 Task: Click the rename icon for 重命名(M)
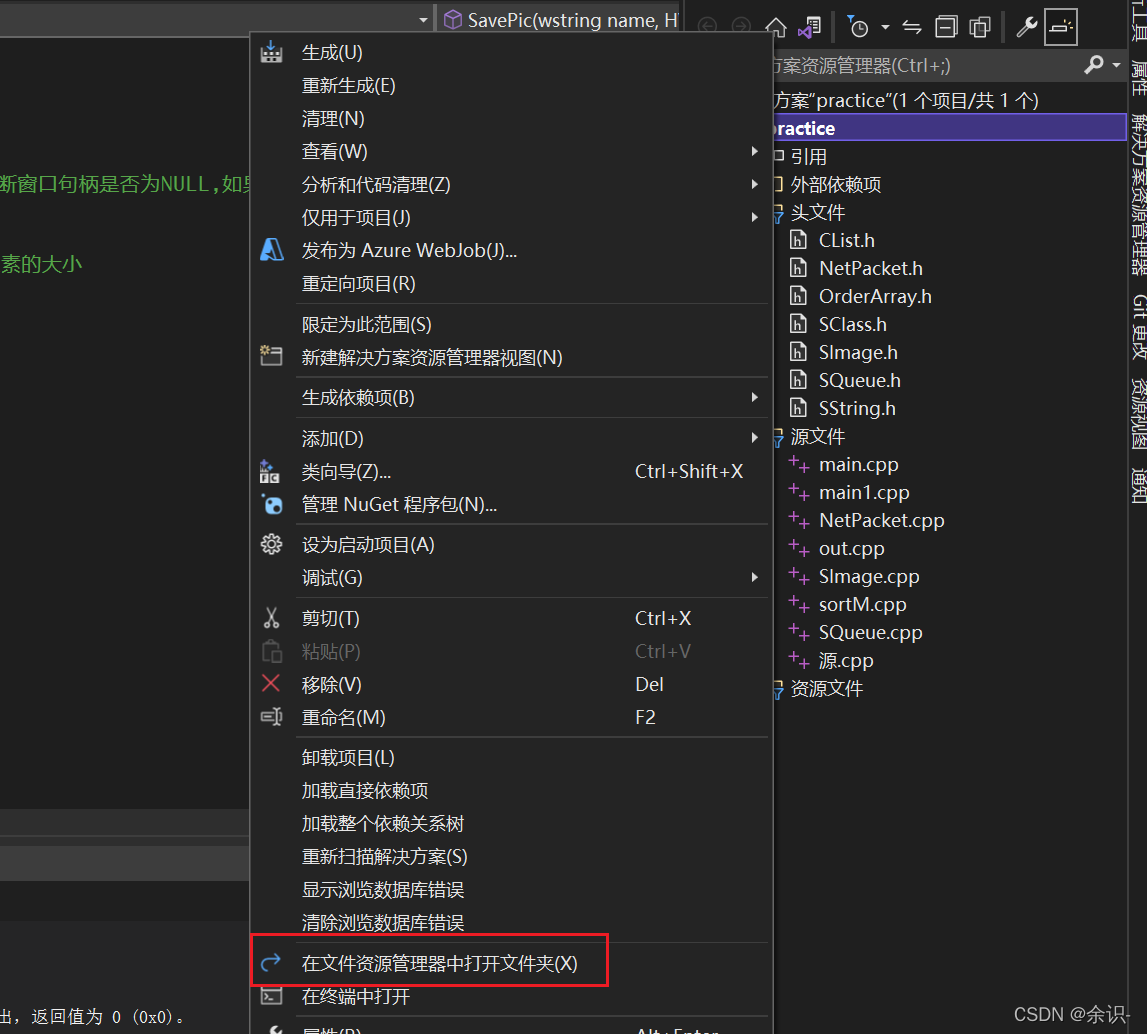(271, 717)
